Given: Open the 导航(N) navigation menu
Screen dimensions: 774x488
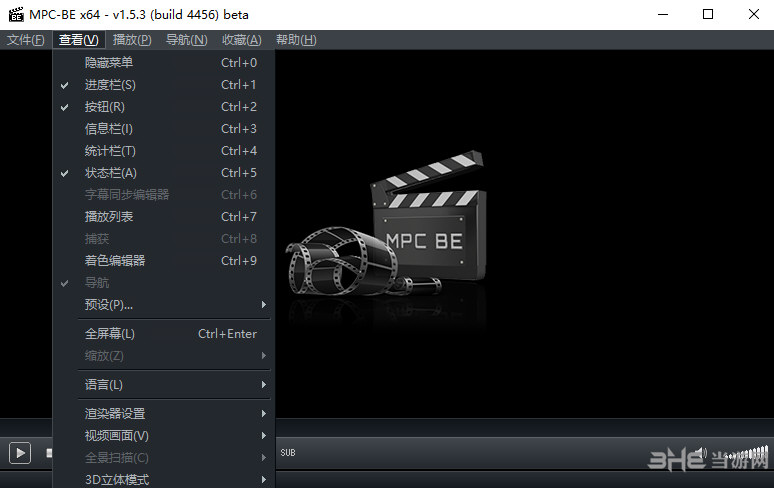Looking at the screenshot, I should coord(187,39).
